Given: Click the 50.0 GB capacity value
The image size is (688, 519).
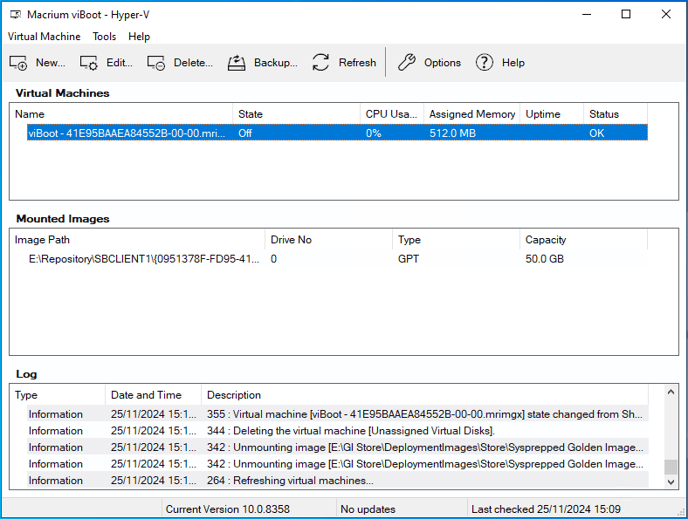Looking at the screenshot, I should [545, 259].
